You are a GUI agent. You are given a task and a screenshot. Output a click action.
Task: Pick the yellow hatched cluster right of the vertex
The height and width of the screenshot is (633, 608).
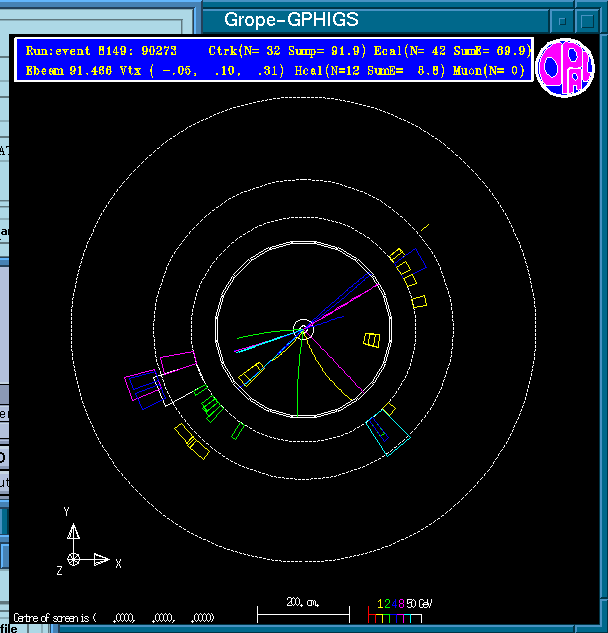pyautogui.click(x=372, y=340)
